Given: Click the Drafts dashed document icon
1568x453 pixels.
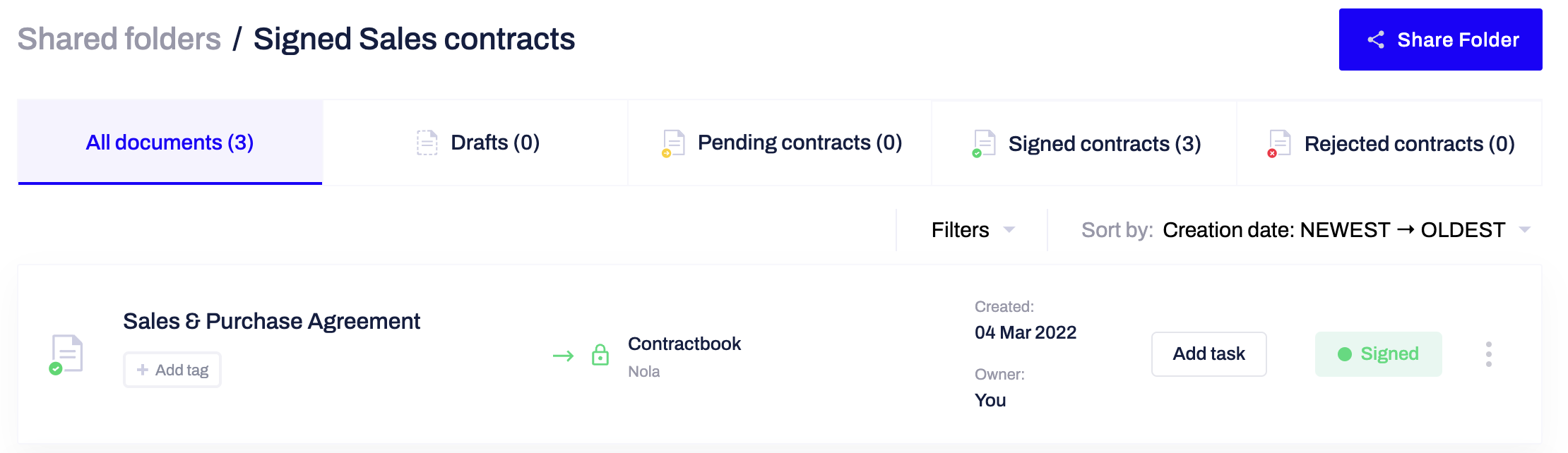Looking at the screenshot, I should click(x=427, y=143).
